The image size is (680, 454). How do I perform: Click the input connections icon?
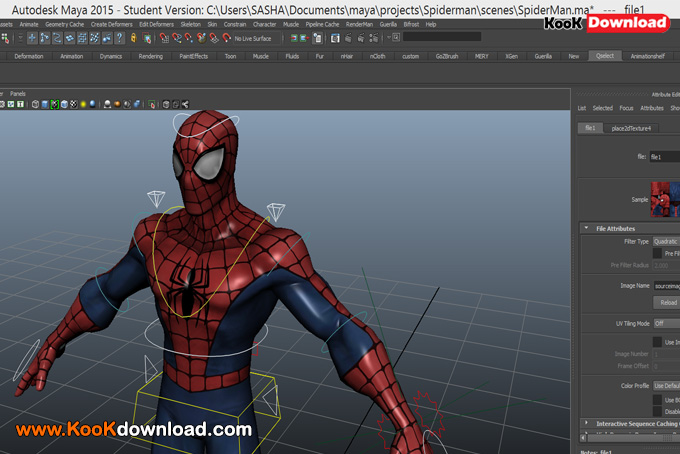[x=294, y=39]
